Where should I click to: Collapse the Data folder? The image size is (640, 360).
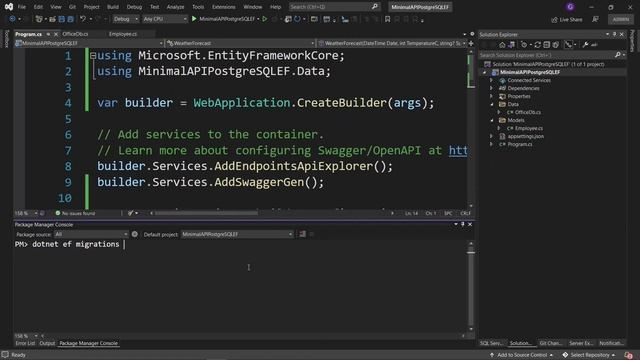(491, 104)
